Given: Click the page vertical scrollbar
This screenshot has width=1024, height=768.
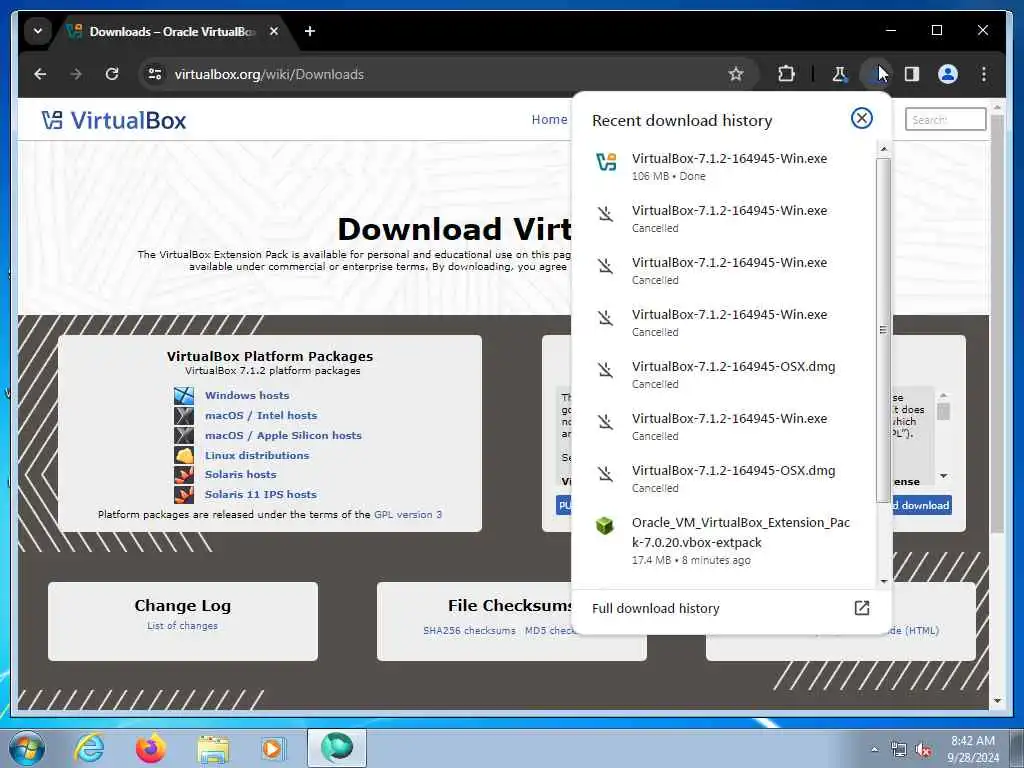Looking at the screenshot, I should pyautogui.click(x=997, y=323).
